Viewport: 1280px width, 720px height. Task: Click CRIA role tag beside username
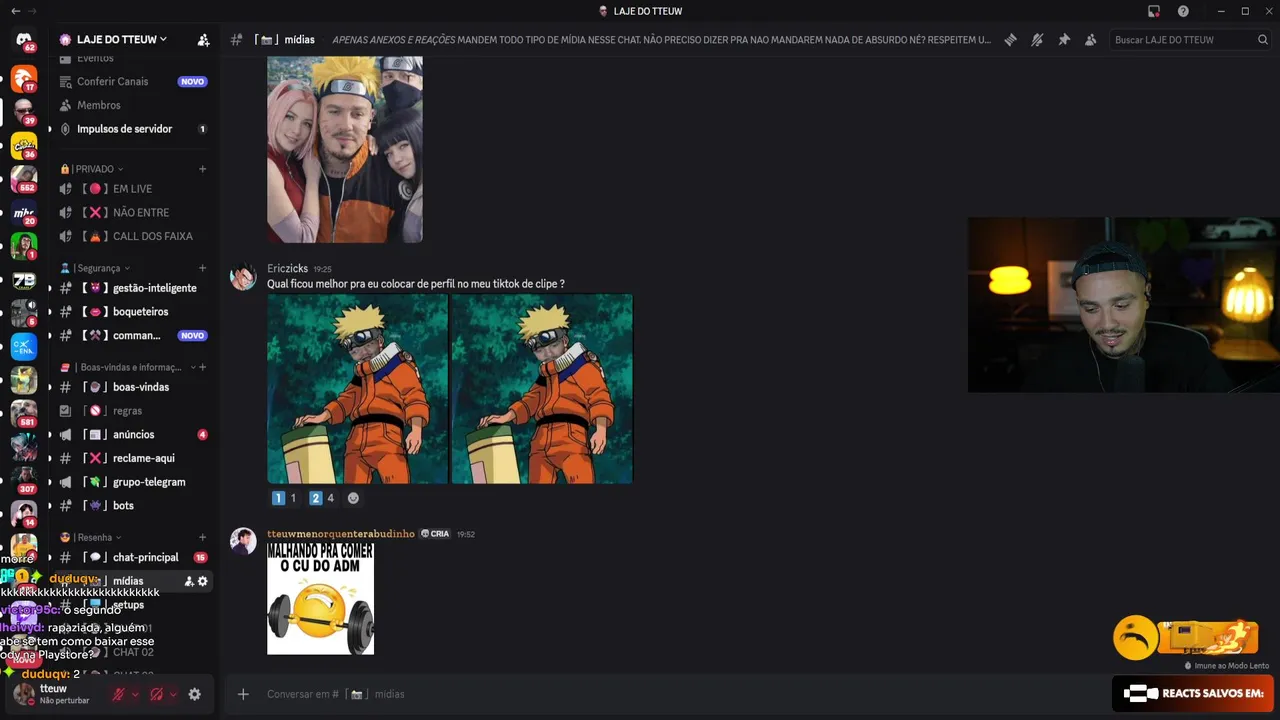[x=435, y=534]
